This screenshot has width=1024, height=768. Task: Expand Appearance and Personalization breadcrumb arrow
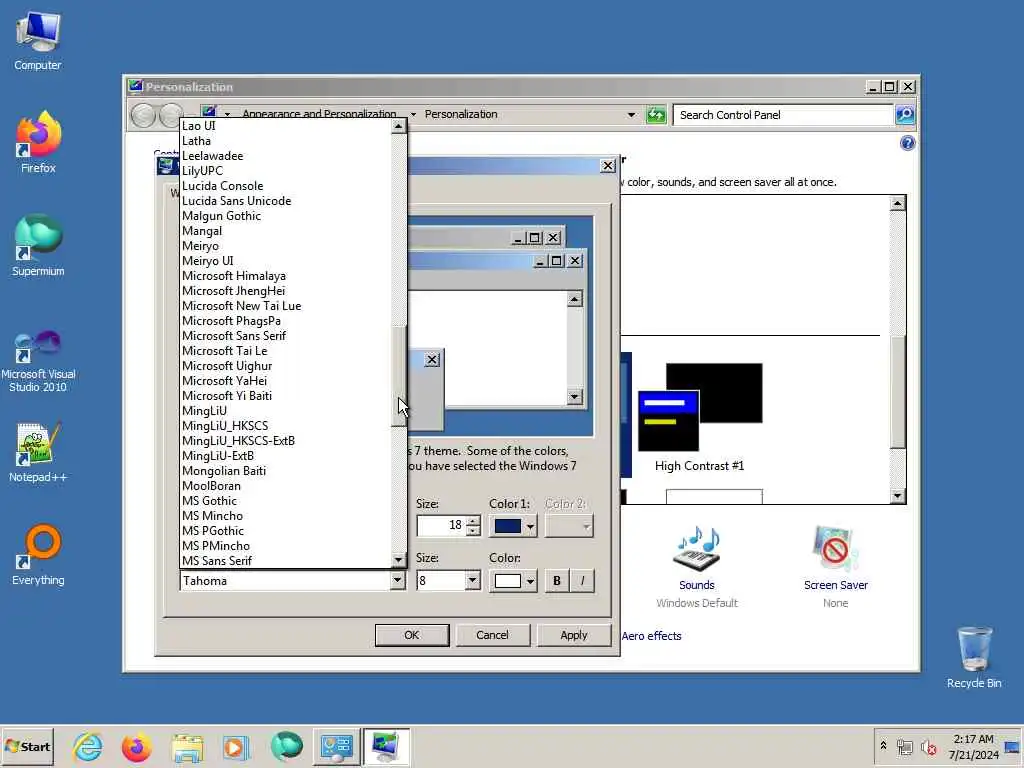click(413, 114)
